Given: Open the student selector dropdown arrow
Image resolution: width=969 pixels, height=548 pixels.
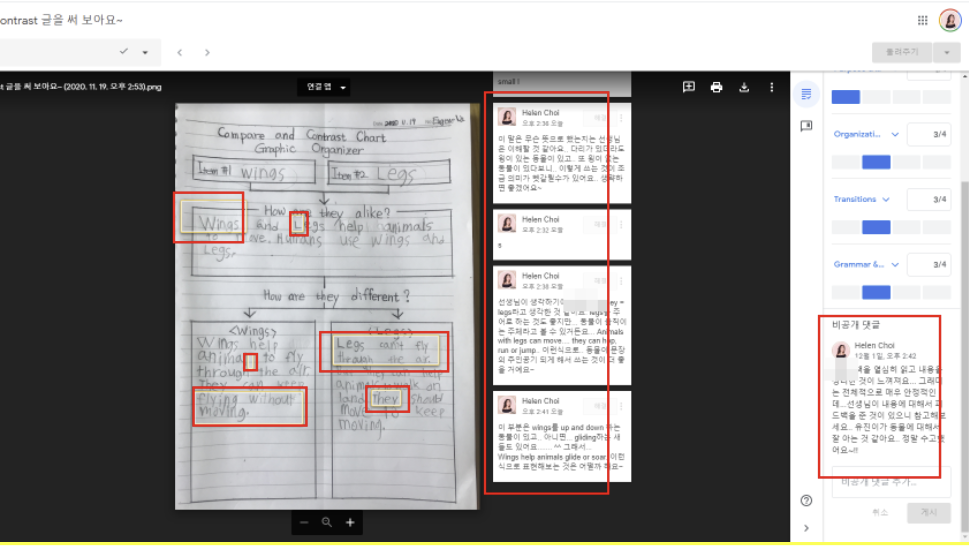Looking at the screenshot, I should (145, 53).
